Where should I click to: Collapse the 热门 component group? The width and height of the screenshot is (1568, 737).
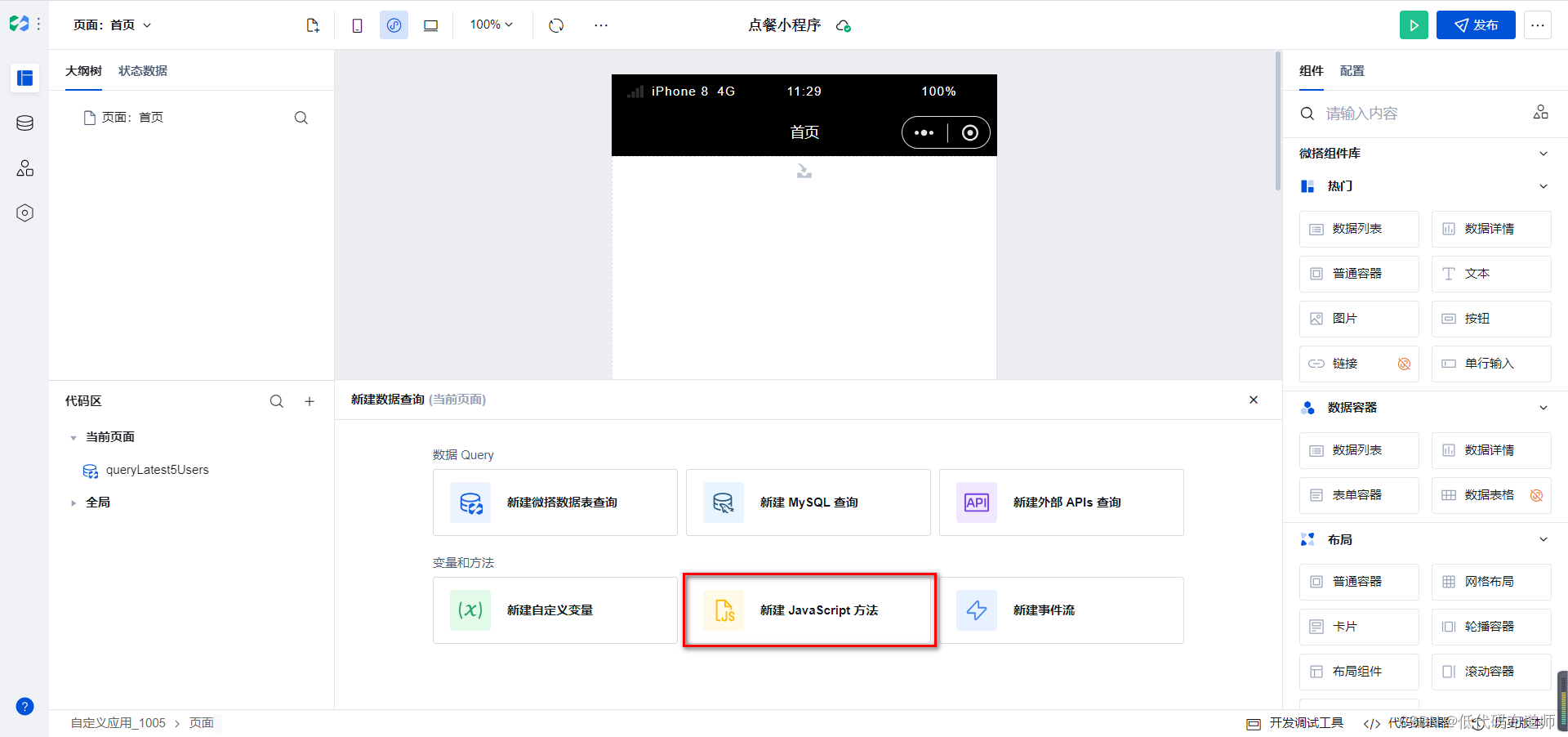(1543, 186)
